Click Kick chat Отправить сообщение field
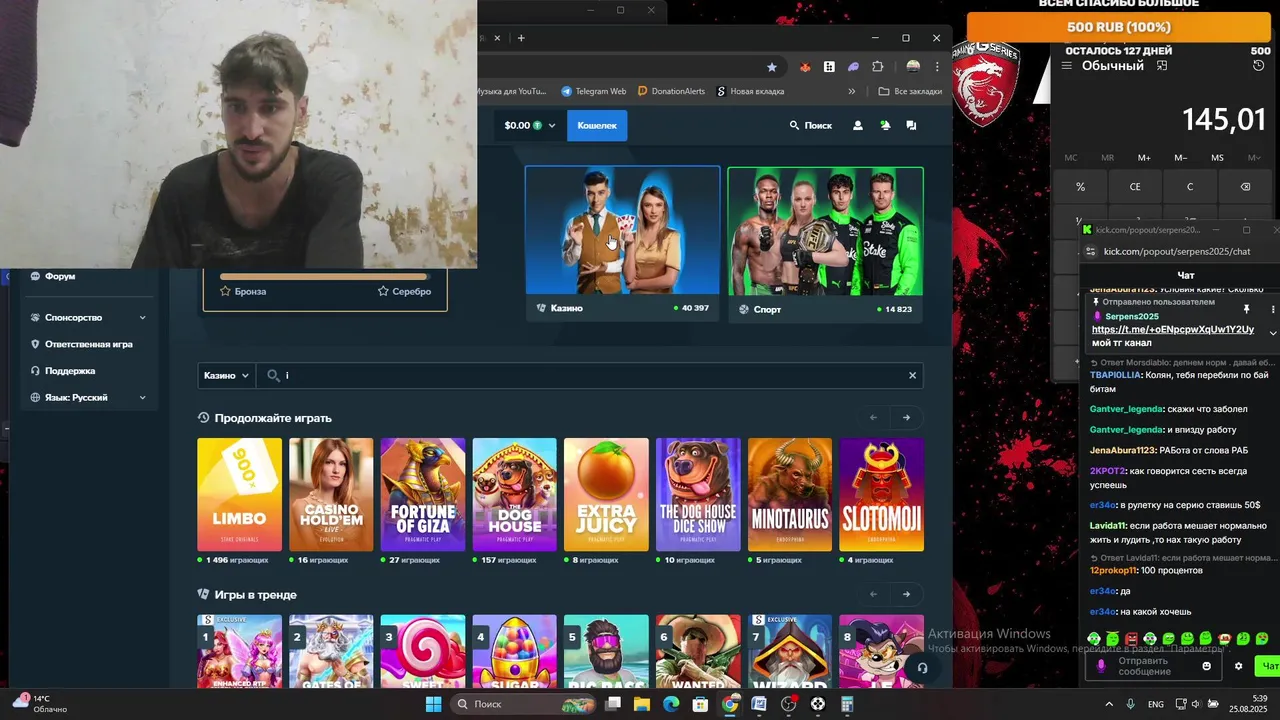The width and height of the screenshot is (1280, 720). (x=1154, y=666)
